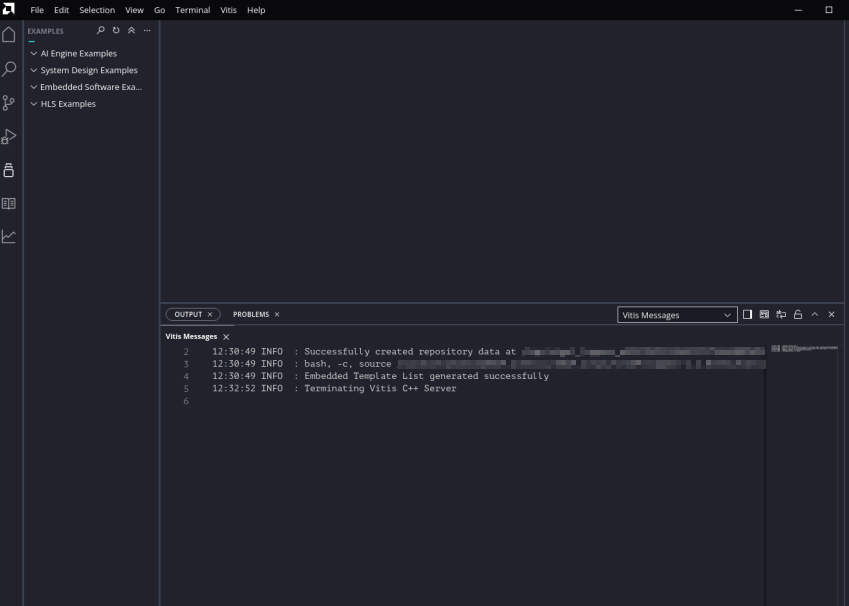Open the Vitis Messages output channel dropdown
The height and width of the screenshot is (606, 849).
tap(677, 315)
